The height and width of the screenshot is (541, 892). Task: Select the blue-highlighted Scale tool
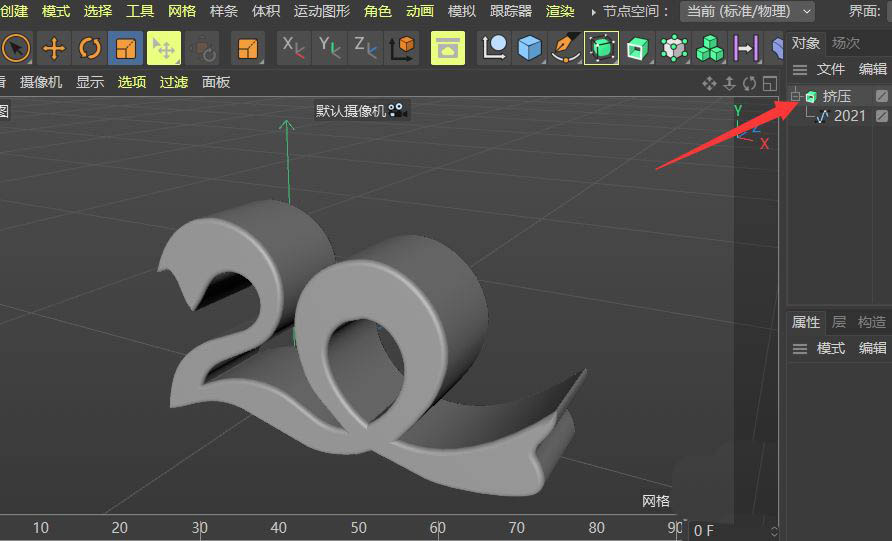[x=125, y=48]
